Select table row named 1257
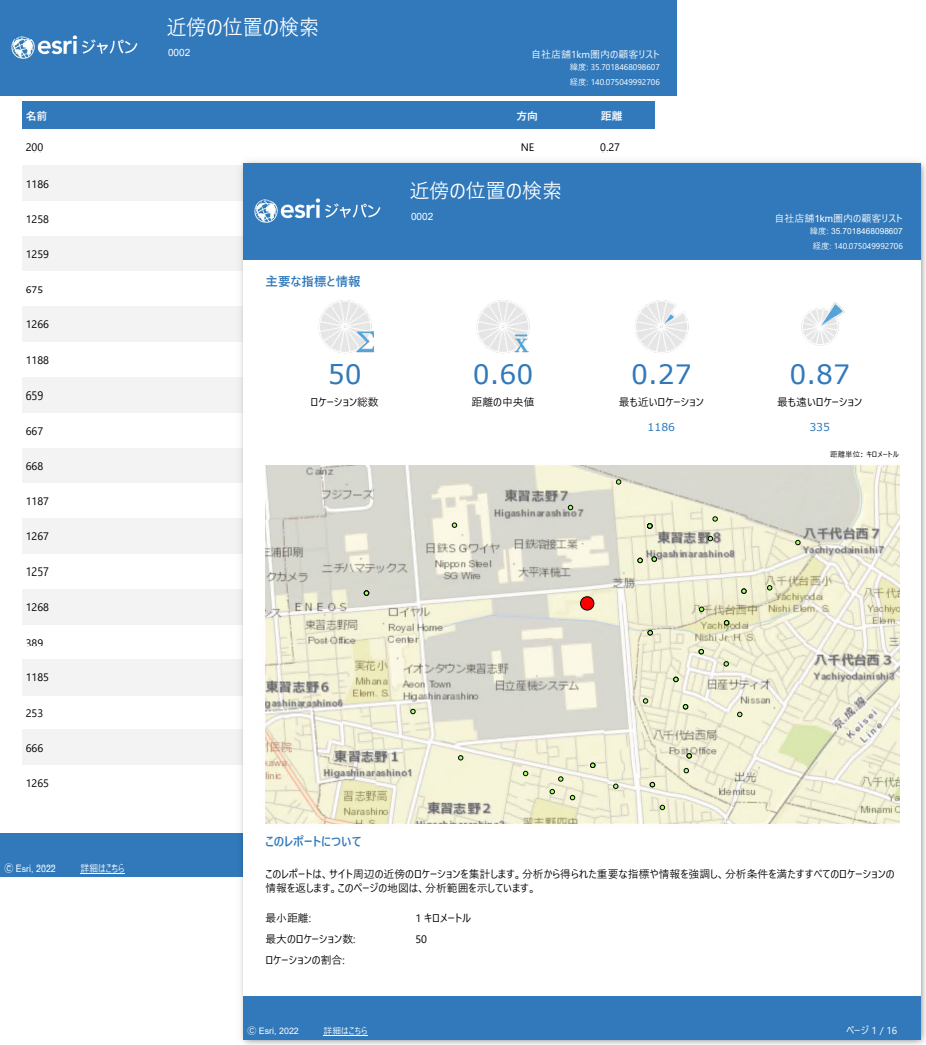This screenshot has width=926, height=1045. [x=132, y=572]
